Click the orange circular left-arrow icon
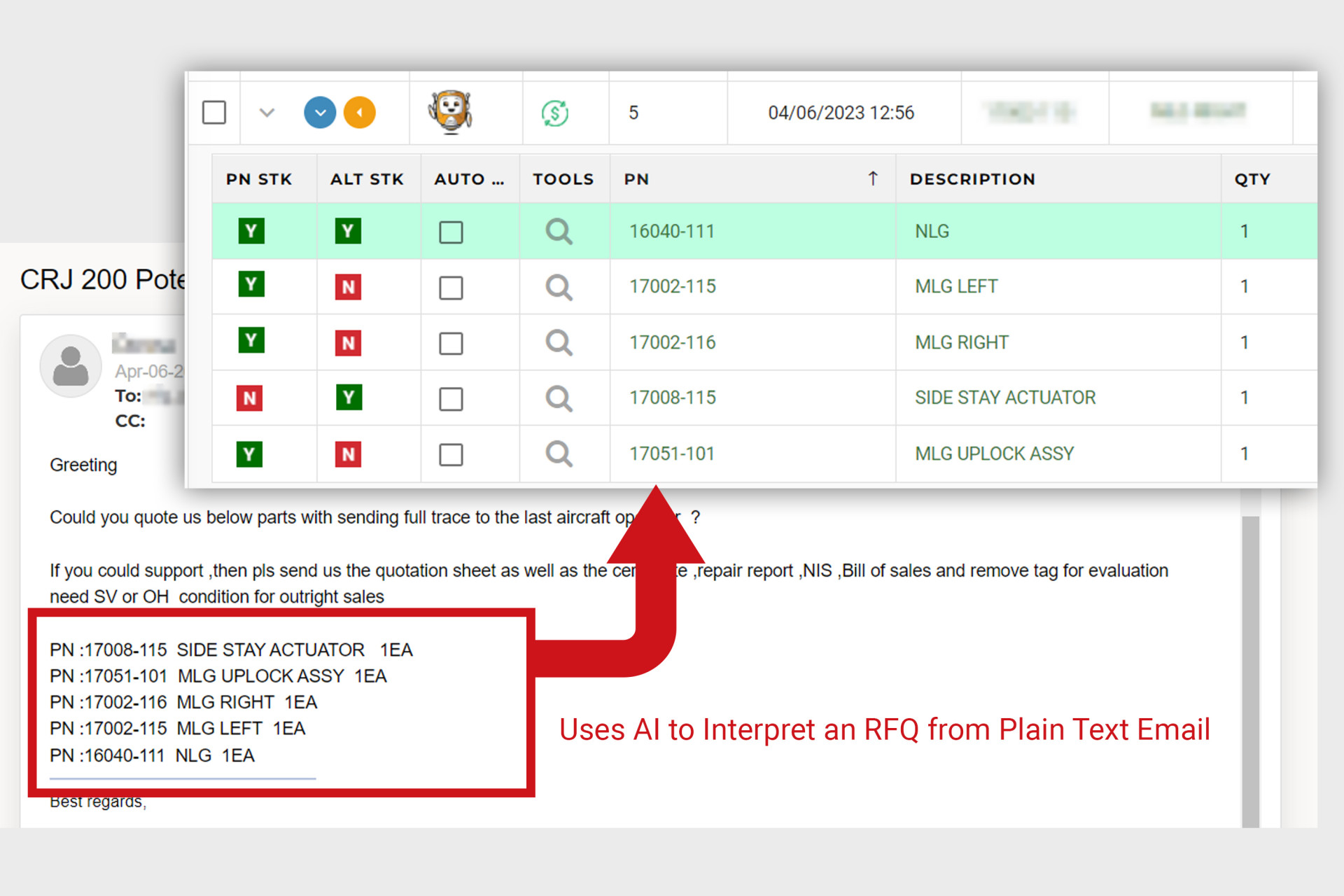The width and height of the screenshot is (1344, 896). click(x=360, y=112)
